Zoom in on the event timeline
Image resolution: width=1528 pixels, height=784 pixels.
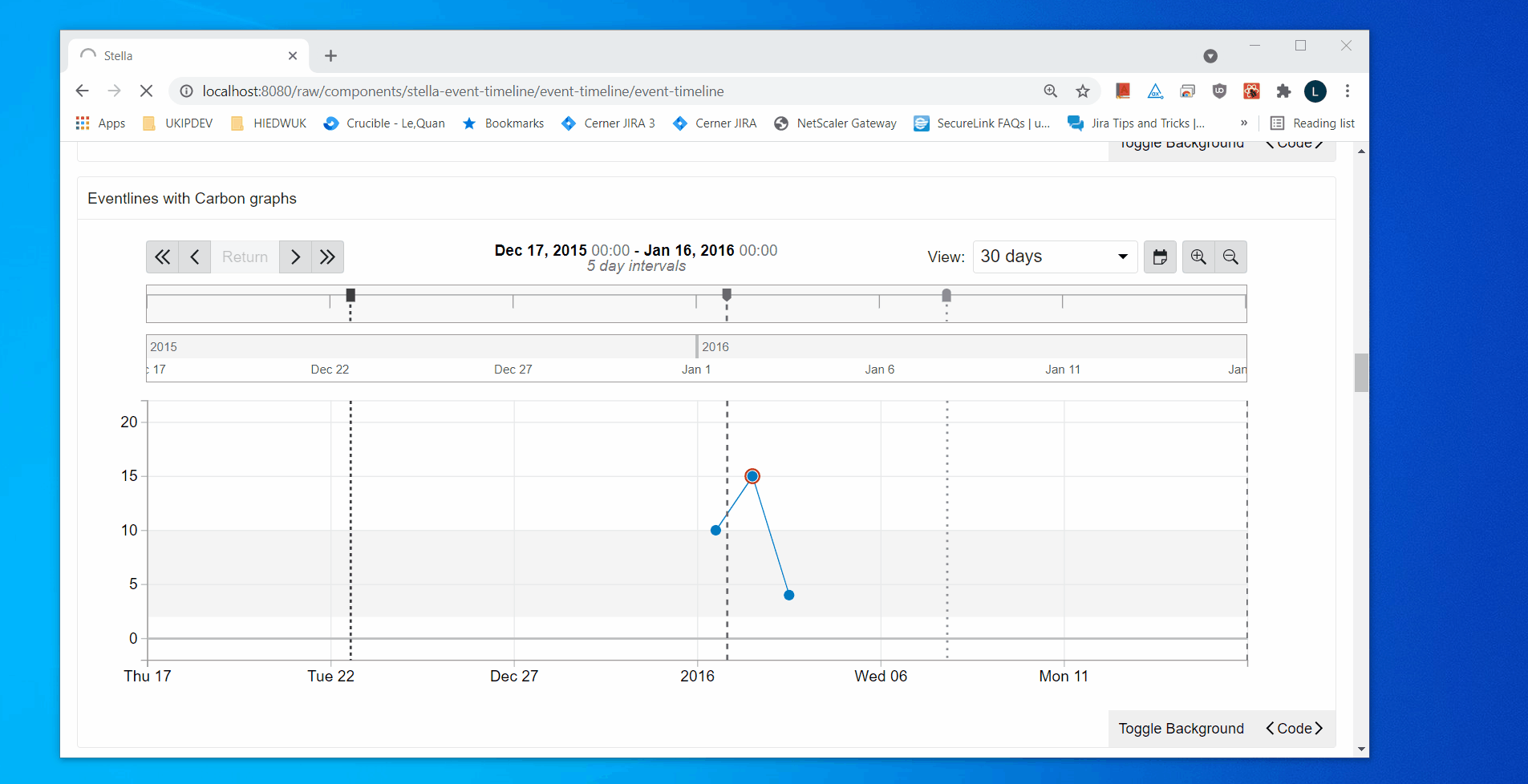[1198, 257]
